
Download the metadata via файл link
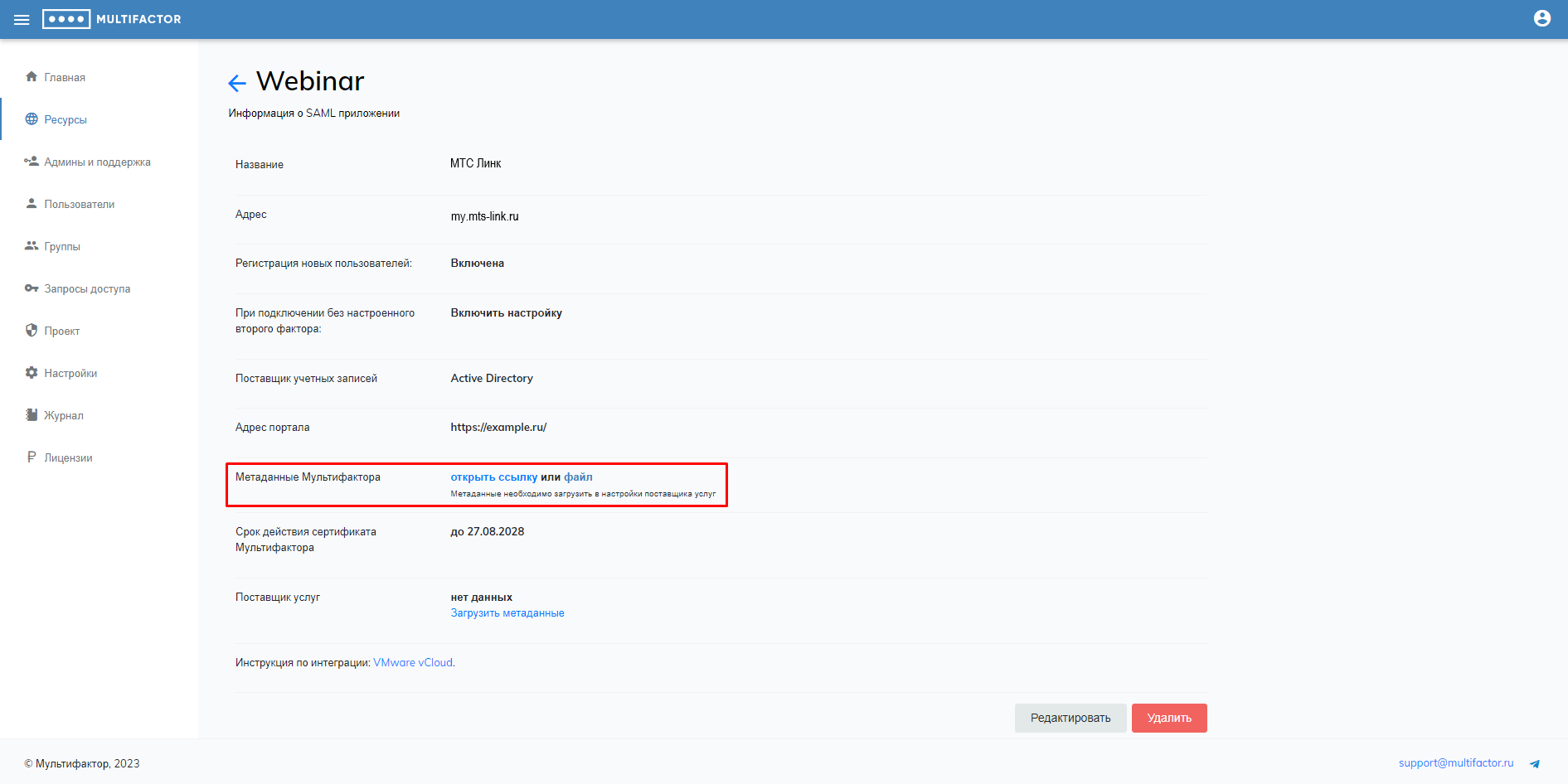579,477
